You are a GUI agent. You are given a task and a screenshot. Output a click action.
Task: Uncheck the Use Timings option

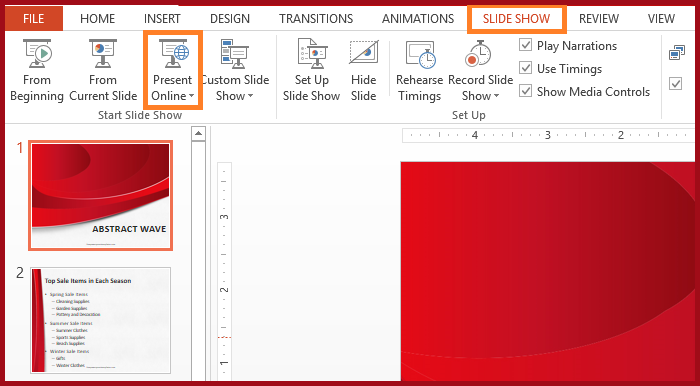coord(525,68)
